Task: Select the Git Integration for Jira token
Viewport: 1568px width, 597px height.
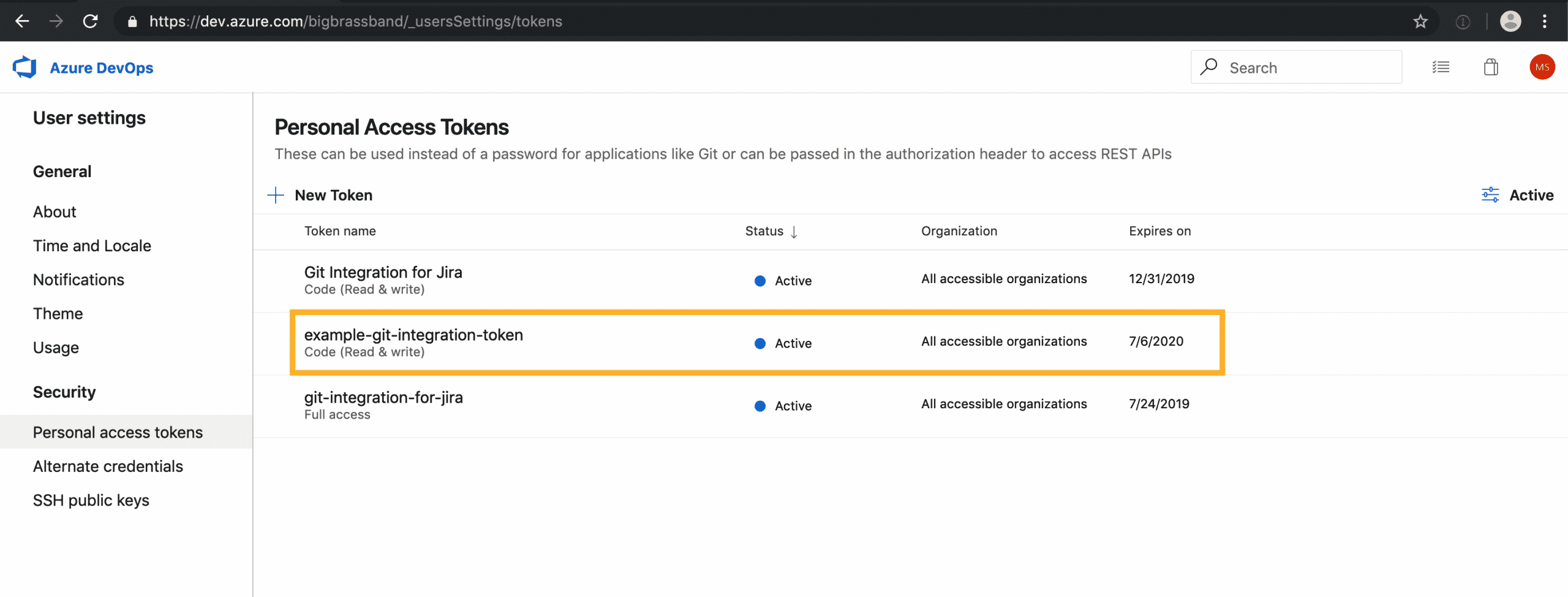Action: 383,272
